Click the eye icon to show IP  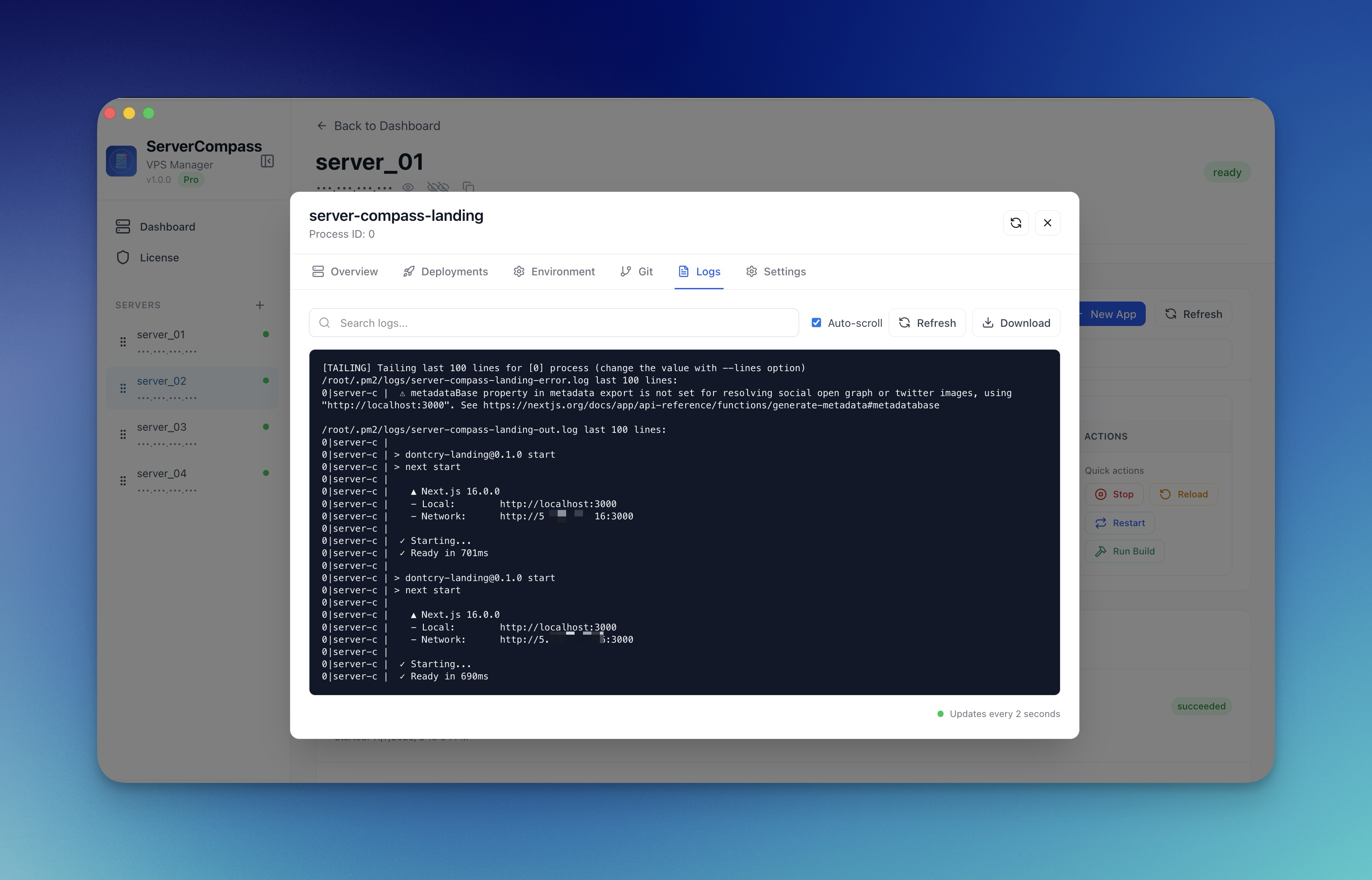(x=408, y=187)
